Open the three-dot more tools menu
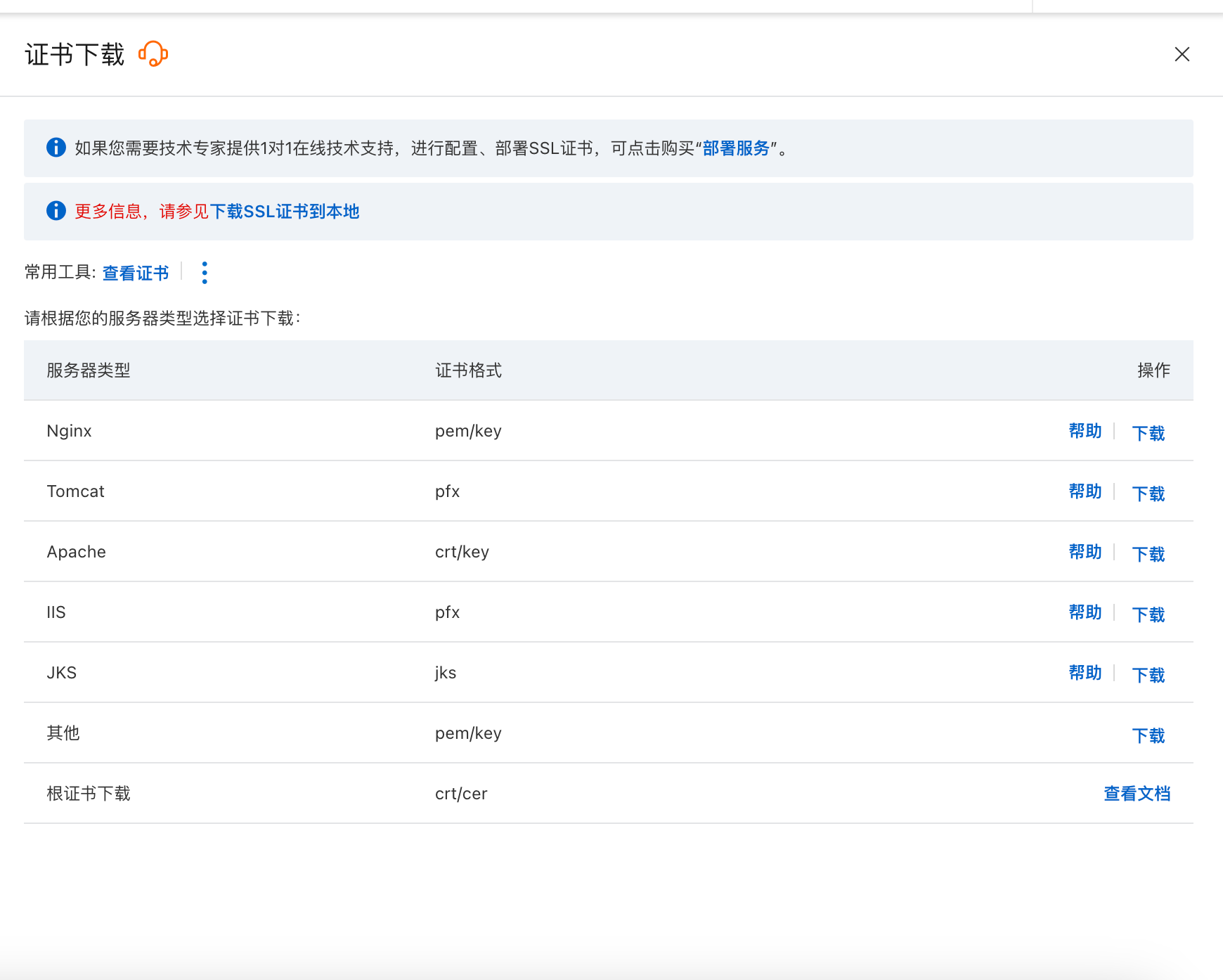Viewport: 1223px width, 980px height. pos(205,273)
